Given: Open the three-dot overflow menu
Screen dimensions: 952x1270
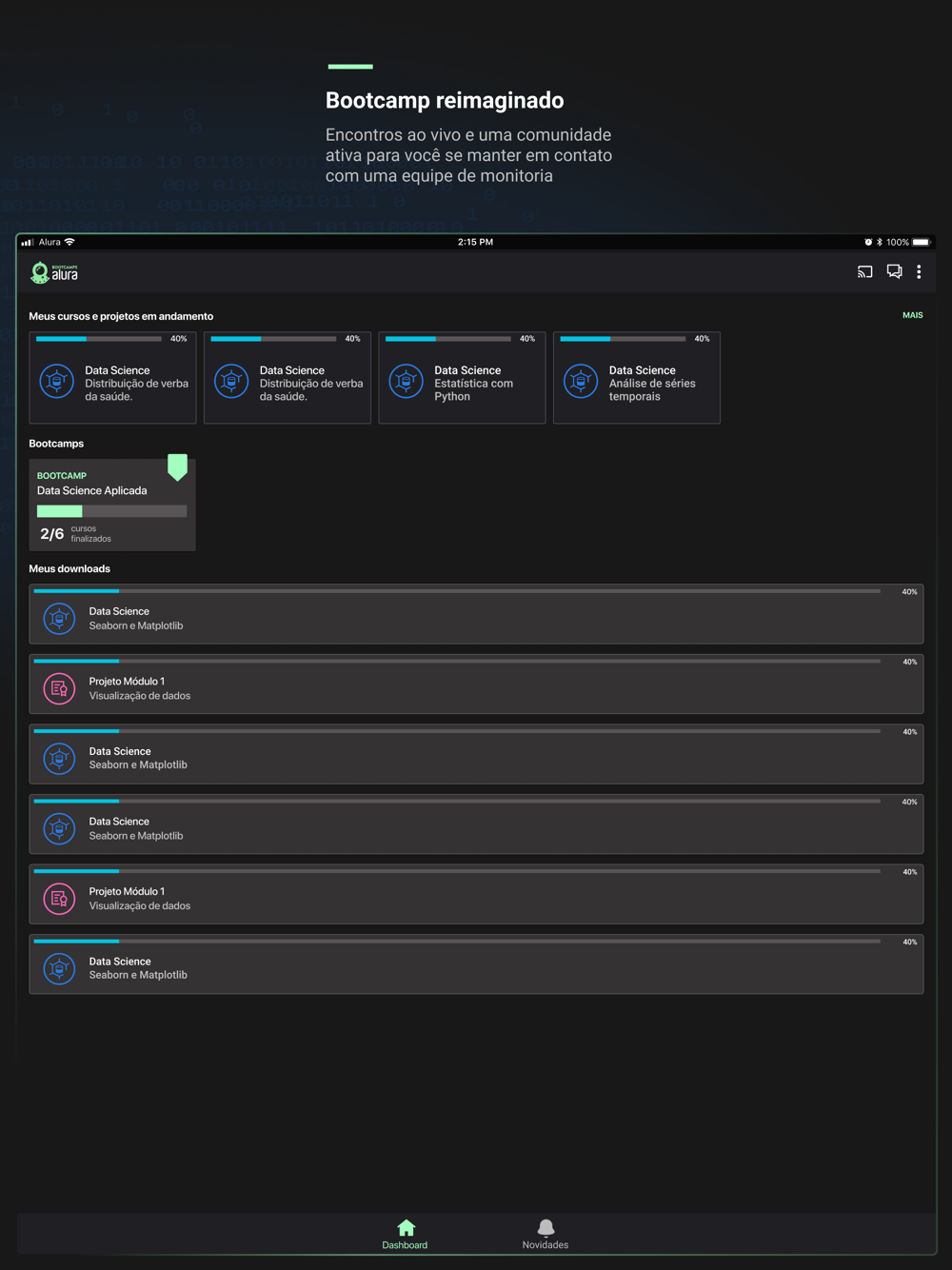Looking at the screenshot, I should (919, 272).
